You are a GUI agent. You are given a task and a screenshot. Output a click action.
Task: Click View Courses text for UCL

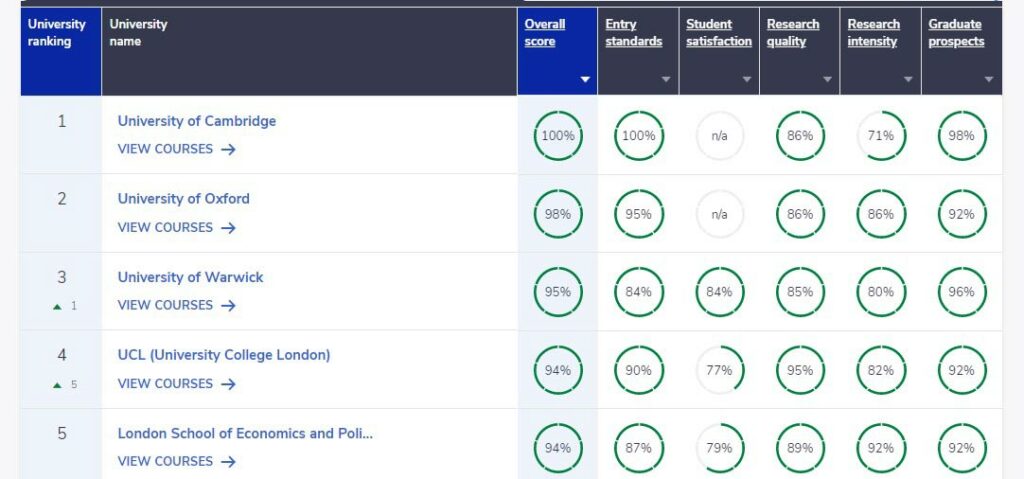coord(165,383)
